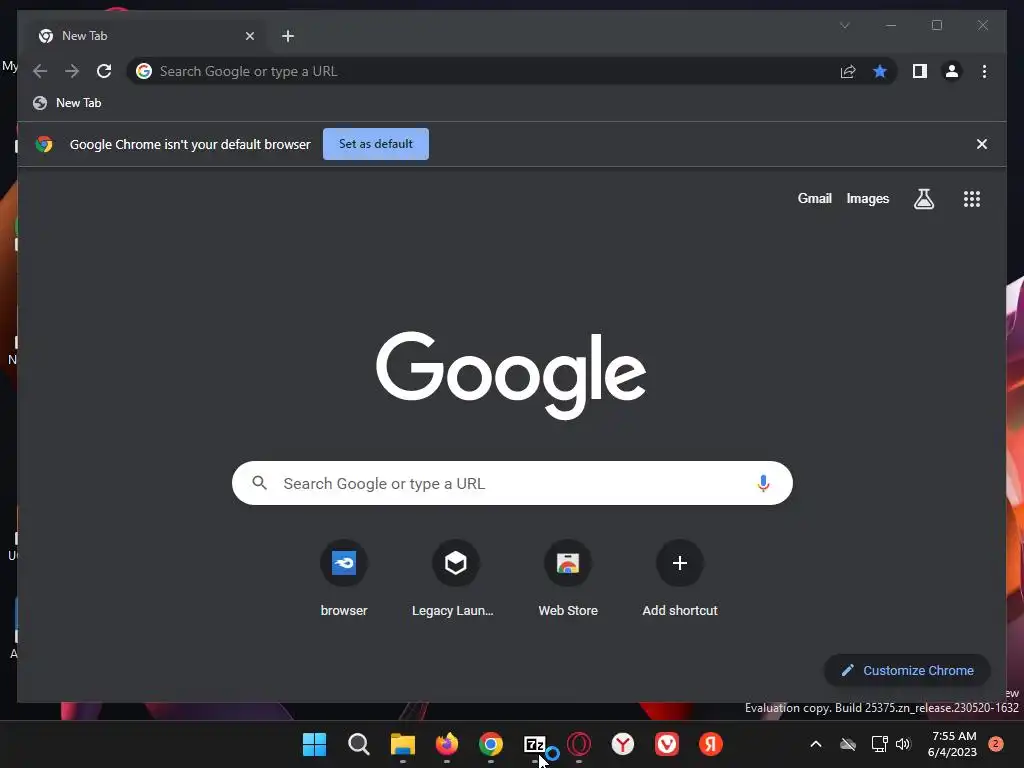Open Yandex red Я taskbar icon
Image resolution: width=1024 pixels, height=768 pixels.
pyautogui.click(x=711, y=744)
